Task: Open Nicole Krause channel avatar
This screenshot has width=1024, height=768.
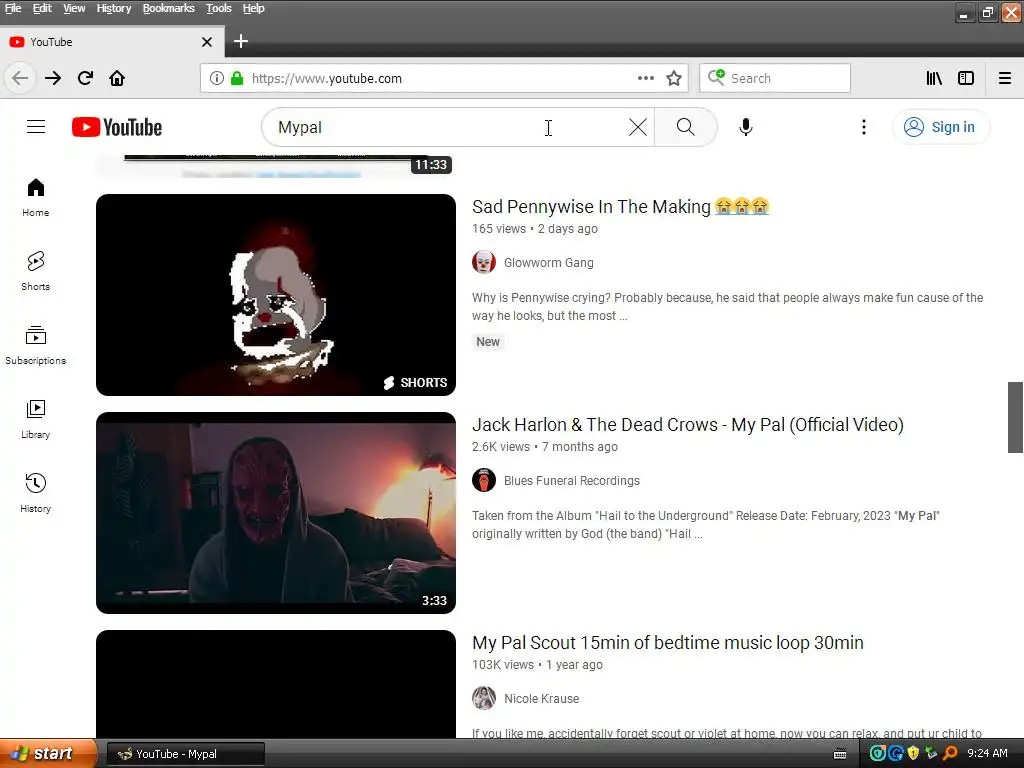Action: point(484,698)
